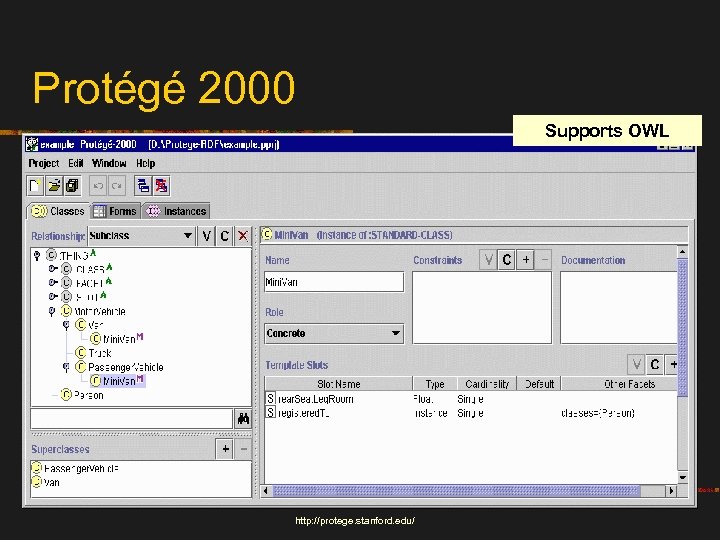The image size is (720, 540).
Task: Expand the :FACET tree node
Action: pyautogui.click(x=53, y=282)
